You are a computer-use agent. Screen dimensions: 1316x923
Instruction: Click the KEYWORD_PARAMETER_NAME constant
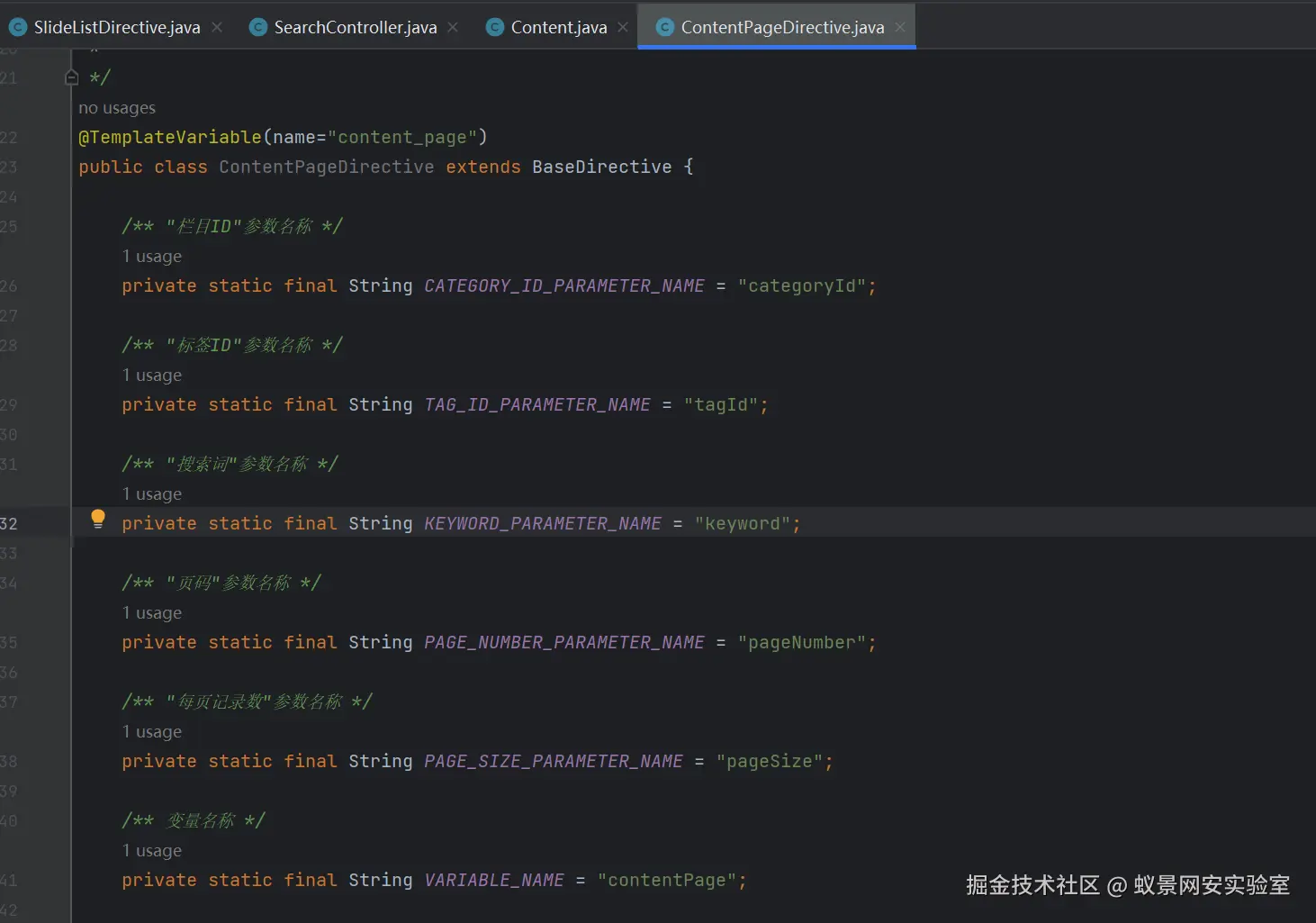point(543,523)
